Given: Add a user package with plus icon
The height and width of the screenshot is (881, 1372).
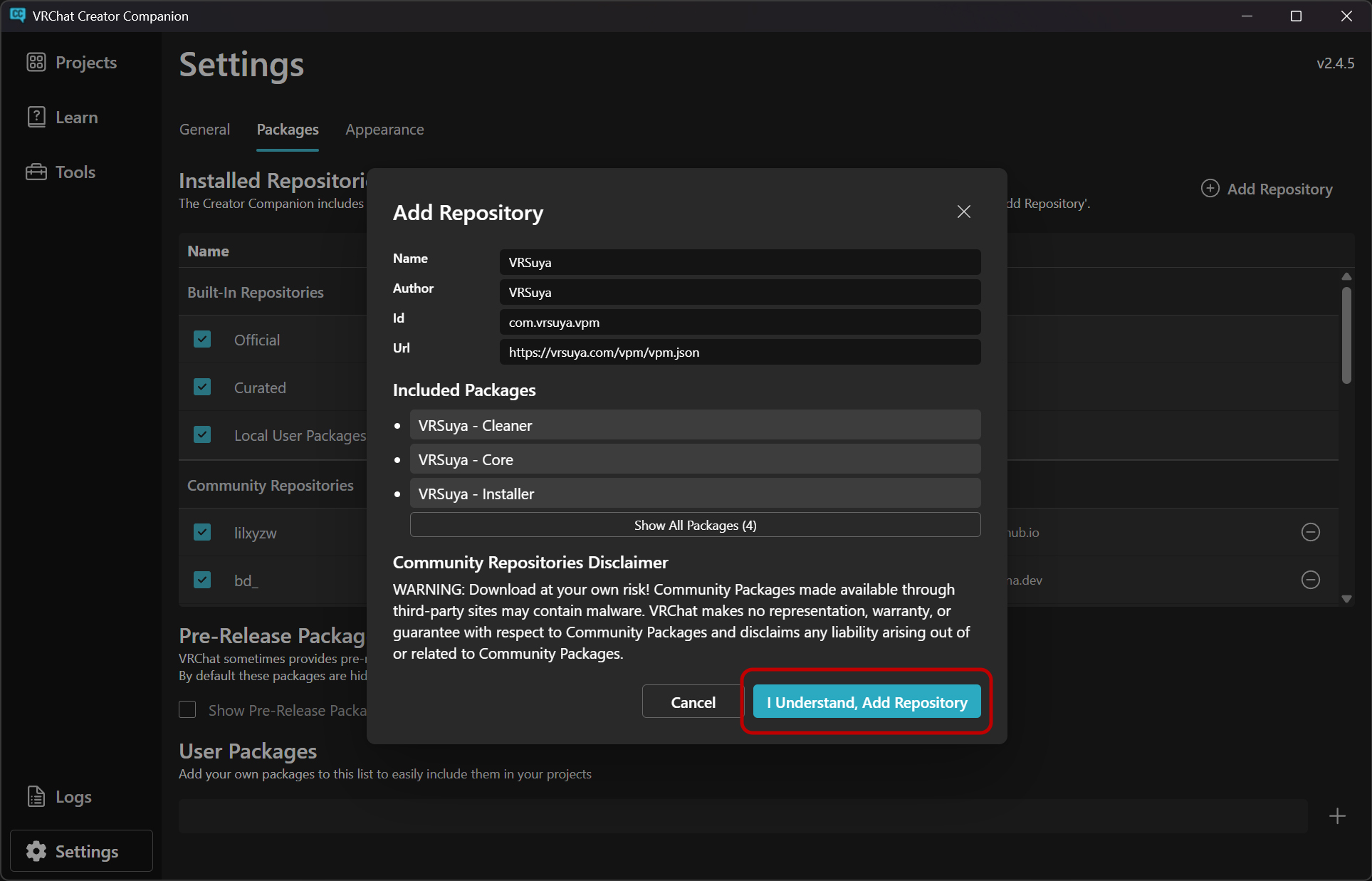Looking at the screenshot, I should tap(1337, 816).
